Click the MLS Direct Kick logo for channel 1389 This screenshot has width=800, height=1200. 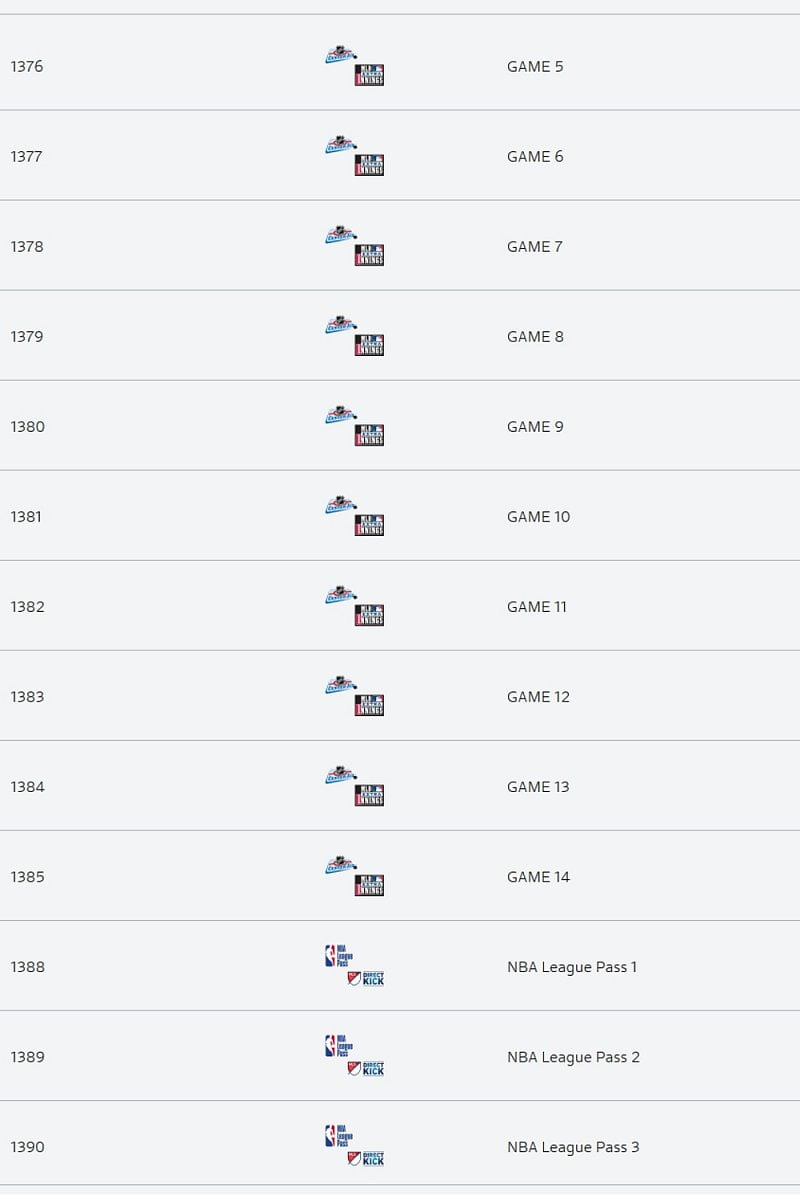[x=366, y=1069]
